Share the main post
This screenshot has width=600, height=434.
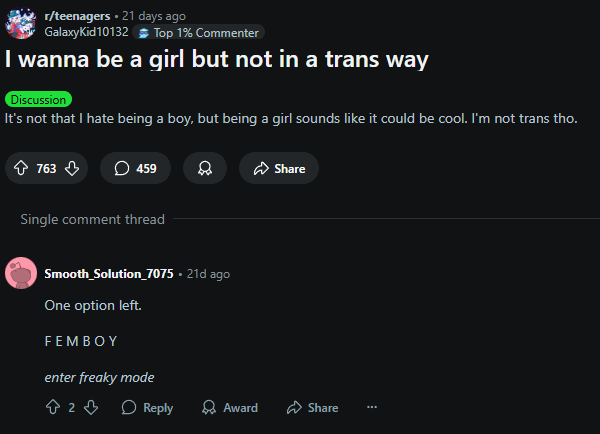pos(279,168)
